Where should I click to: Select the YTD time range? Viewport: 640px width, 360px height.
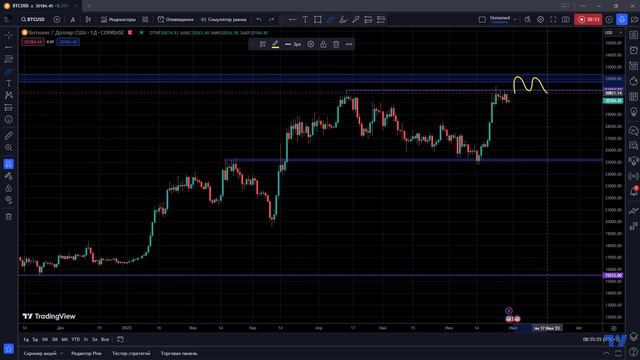(76, 340)
